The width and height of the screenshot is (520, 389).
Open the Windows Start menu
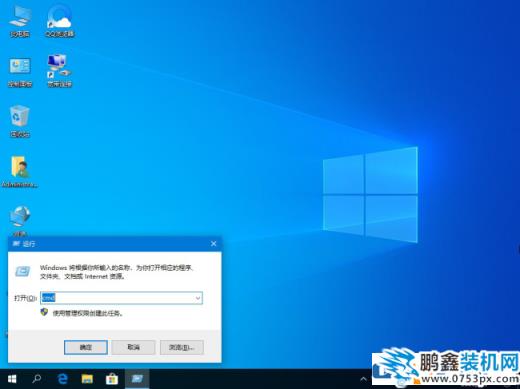point(12,379)
